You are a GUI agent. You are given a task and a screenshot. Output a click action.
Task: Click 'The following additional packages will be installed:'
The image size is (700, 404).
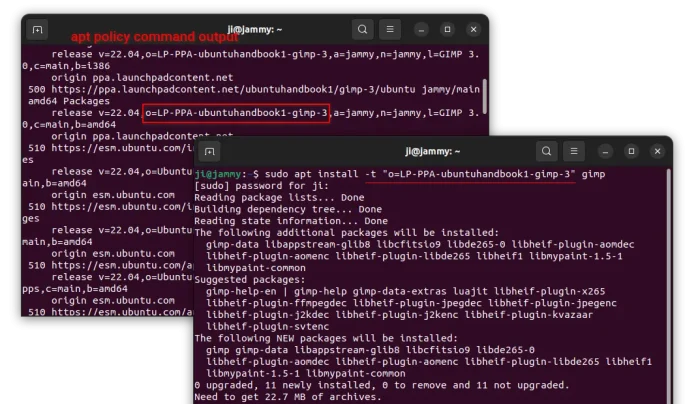coord(347,233)
